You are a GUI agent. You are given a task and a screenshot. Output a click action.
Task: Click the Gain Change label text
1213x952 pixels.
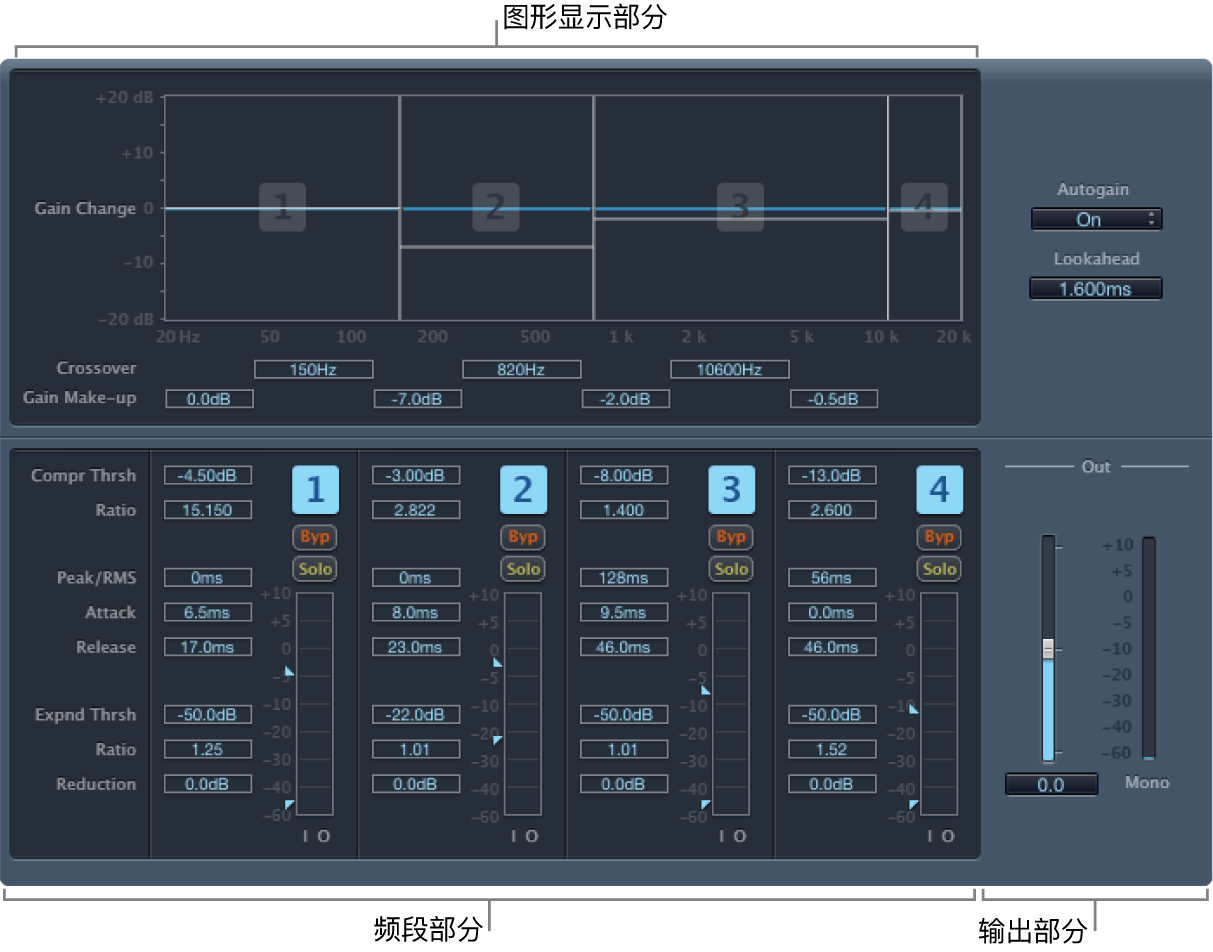pos(85,209)
